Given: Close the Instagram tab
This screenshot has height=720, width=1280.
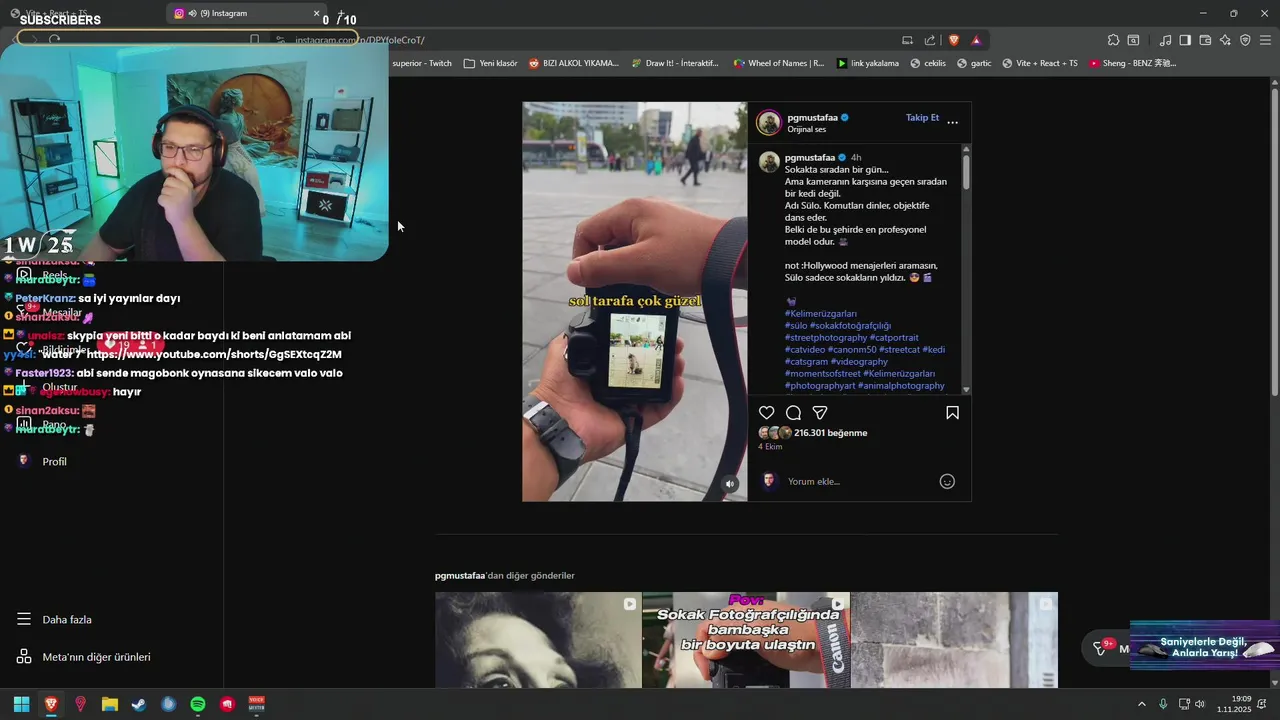Looking at the screenshot, I should (x=316, y=13).
